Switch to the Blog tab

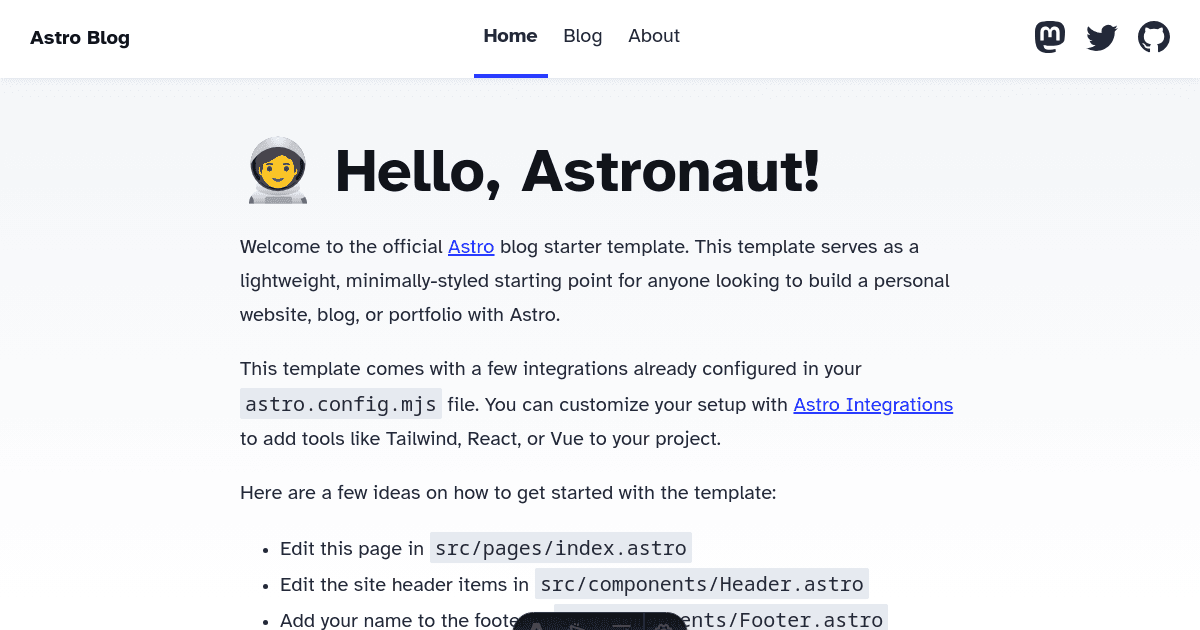point(583,36)
